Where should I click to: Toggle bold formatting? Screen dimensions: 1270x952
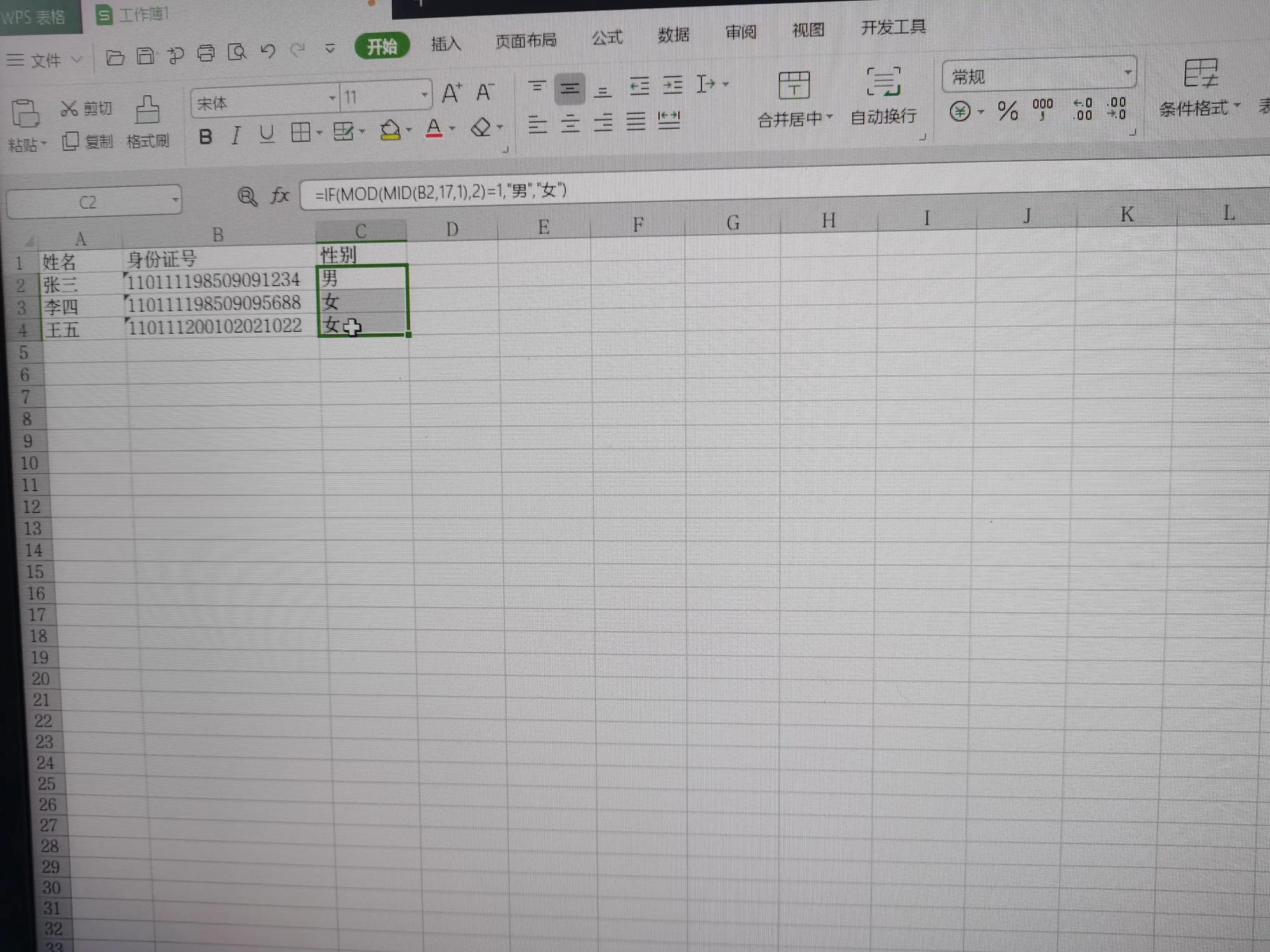pos(205,136)
